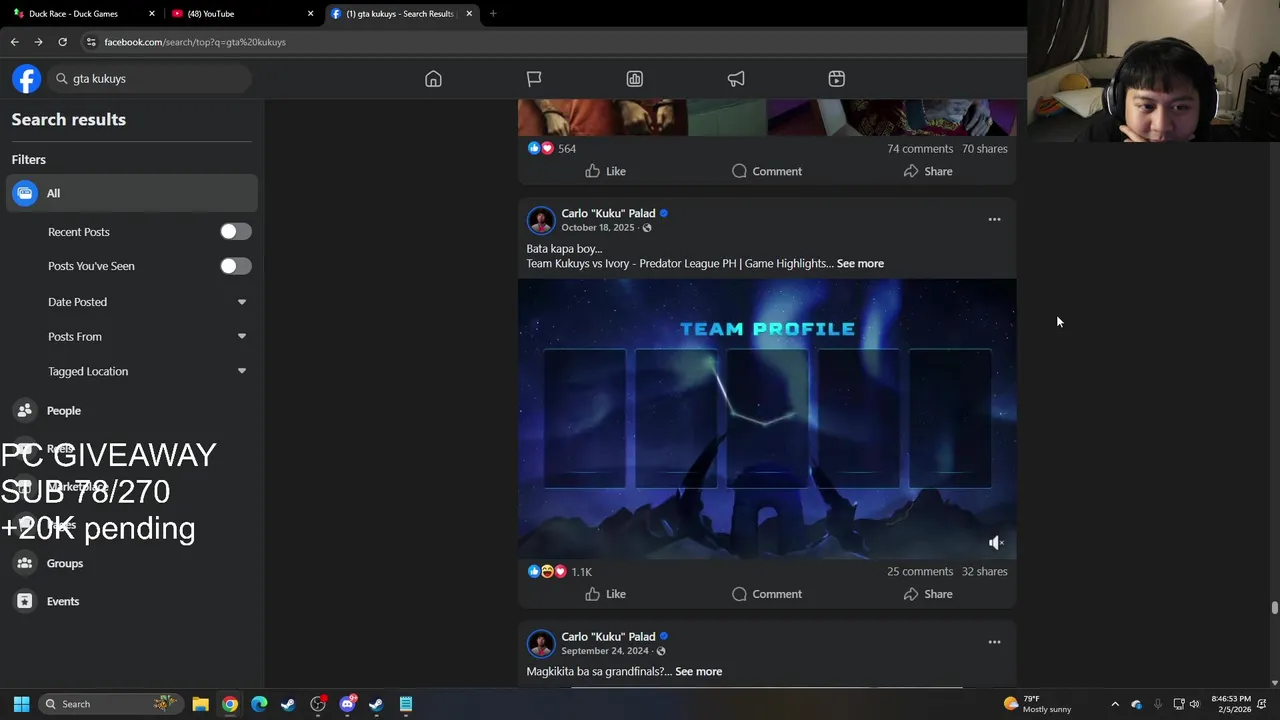Open the taskbar date and time panel
This screenshot has width=1280, height=720.
[x=1230, y=704]
